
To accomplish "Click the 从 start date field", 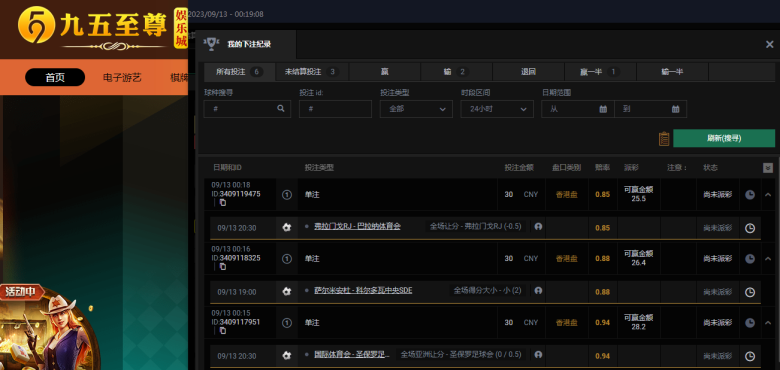I will click(578, 109).
